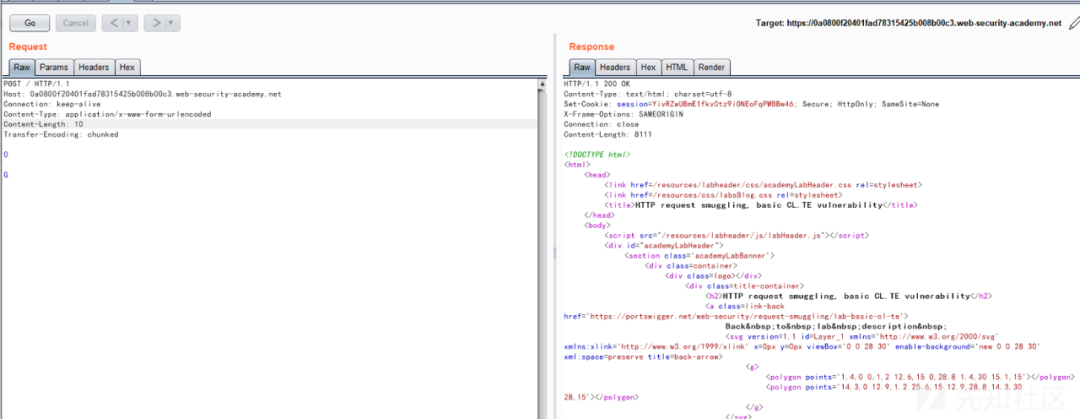
Task: Open the Render tab in Response pane
Action: point(712,67)
